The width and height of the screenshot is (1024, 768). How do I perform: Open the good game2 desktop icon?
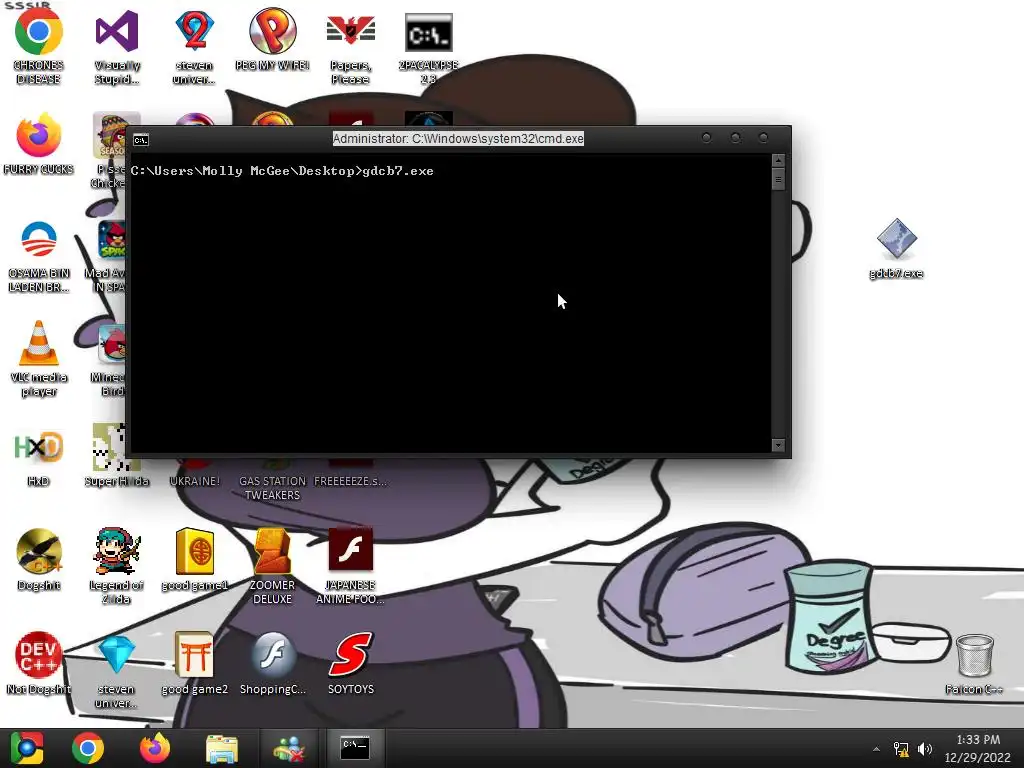[x=194, y=663]
